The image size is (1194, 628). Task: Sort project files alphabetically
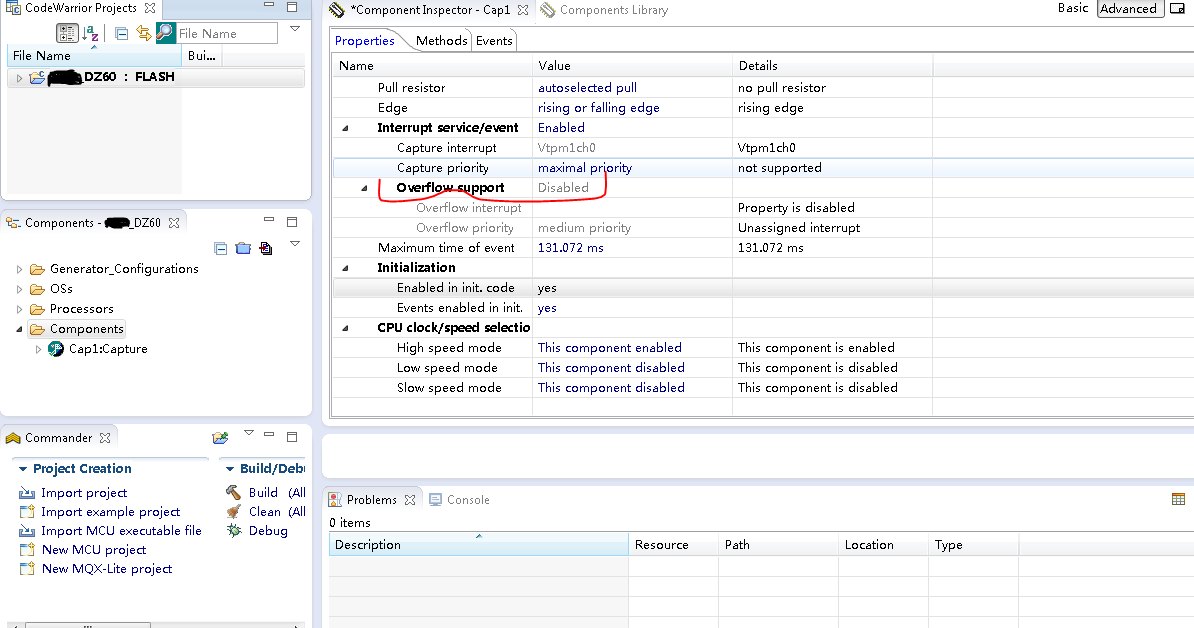click(91, 33)
